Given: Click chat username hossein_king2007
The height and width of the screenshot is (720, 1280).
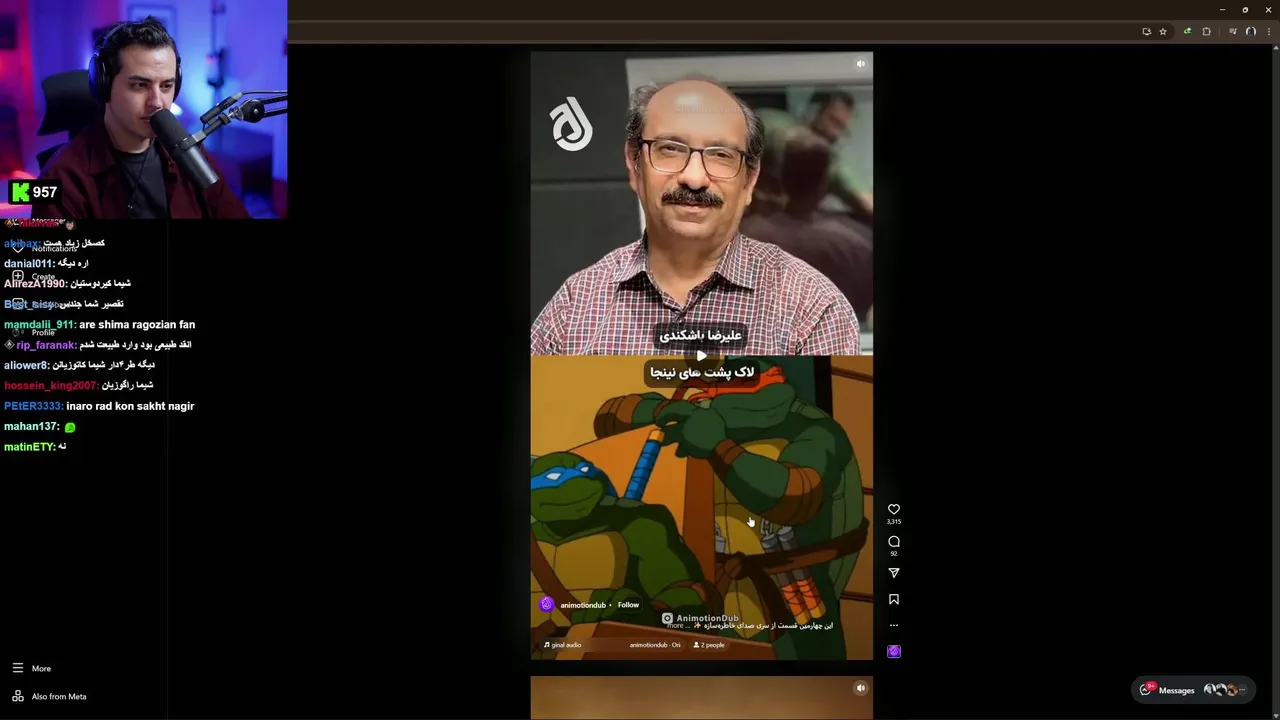Looking at the screenshot, I should (51, 386).
